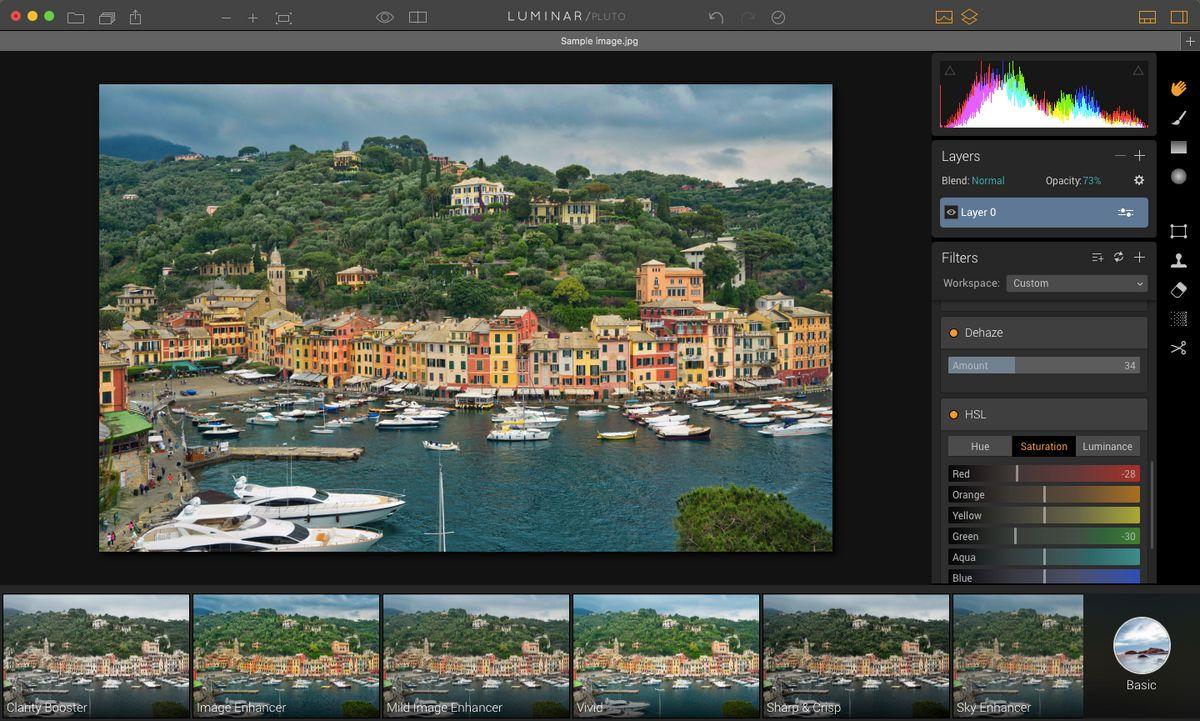
Task: Toggle the histogram display icon
Action: click(944, 17)
